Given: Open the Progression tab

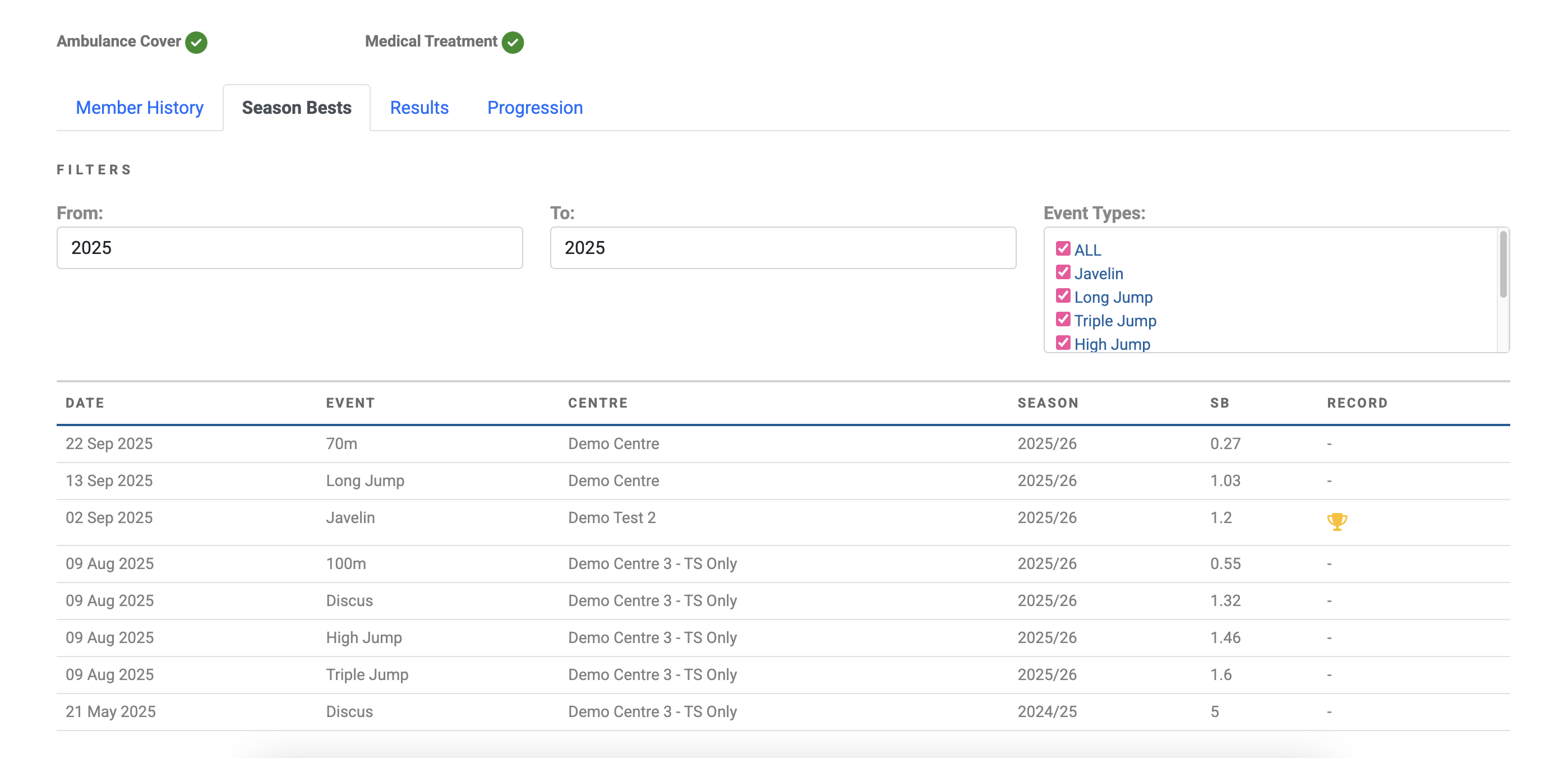Looking at the screenshot, I should click(535, 108).
